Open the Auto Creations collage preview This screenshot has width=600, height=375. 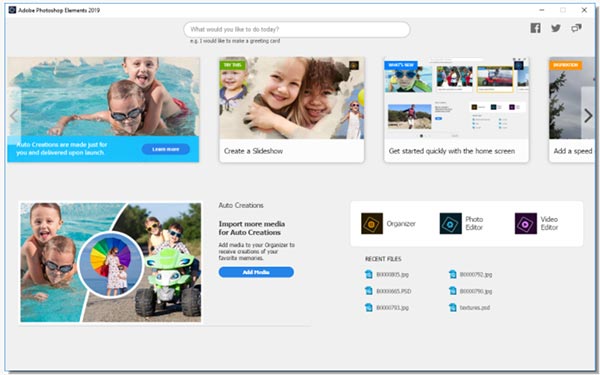[x=111, y=262]
